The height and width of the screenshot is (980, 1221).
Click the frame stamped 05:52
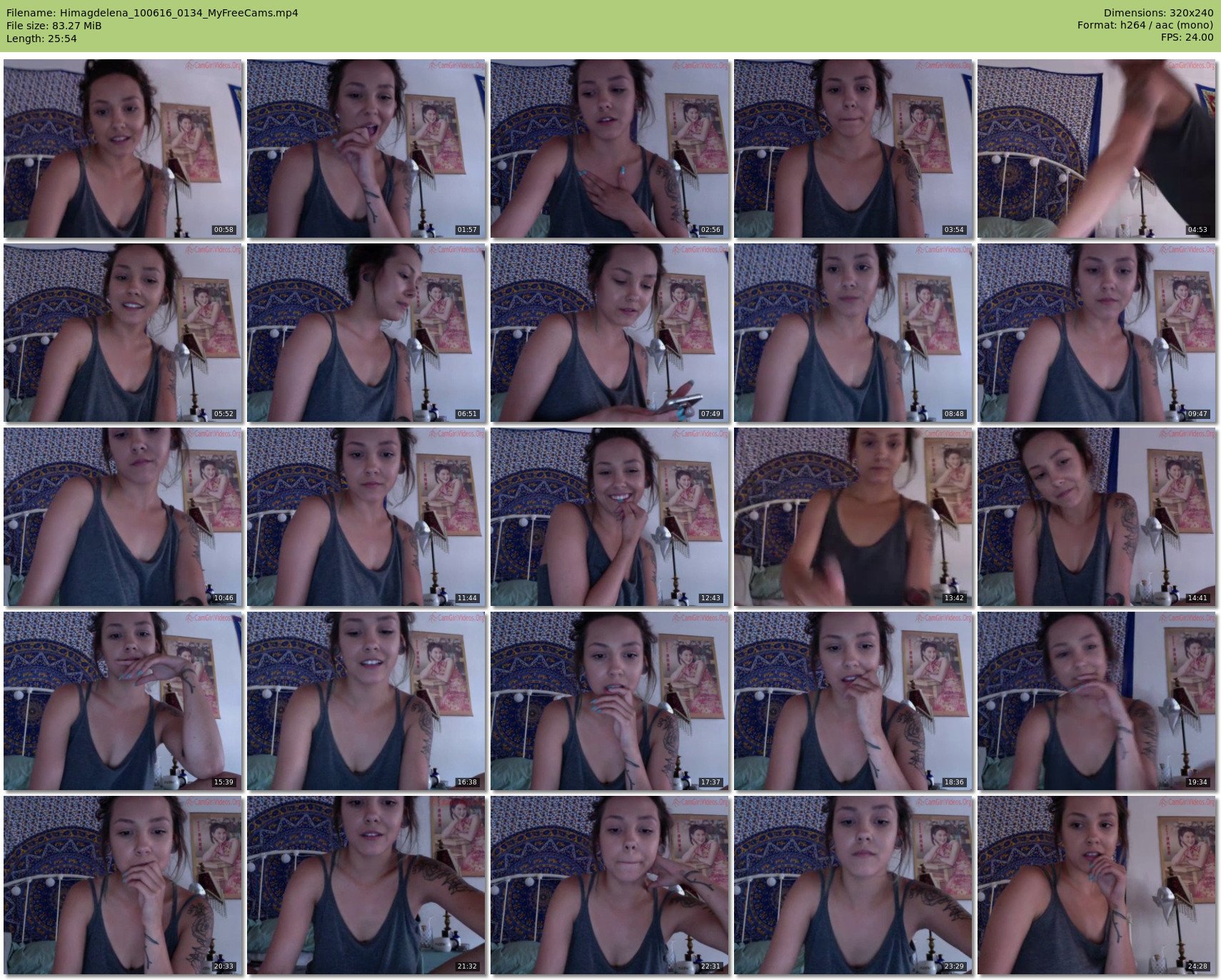(123, 333)
